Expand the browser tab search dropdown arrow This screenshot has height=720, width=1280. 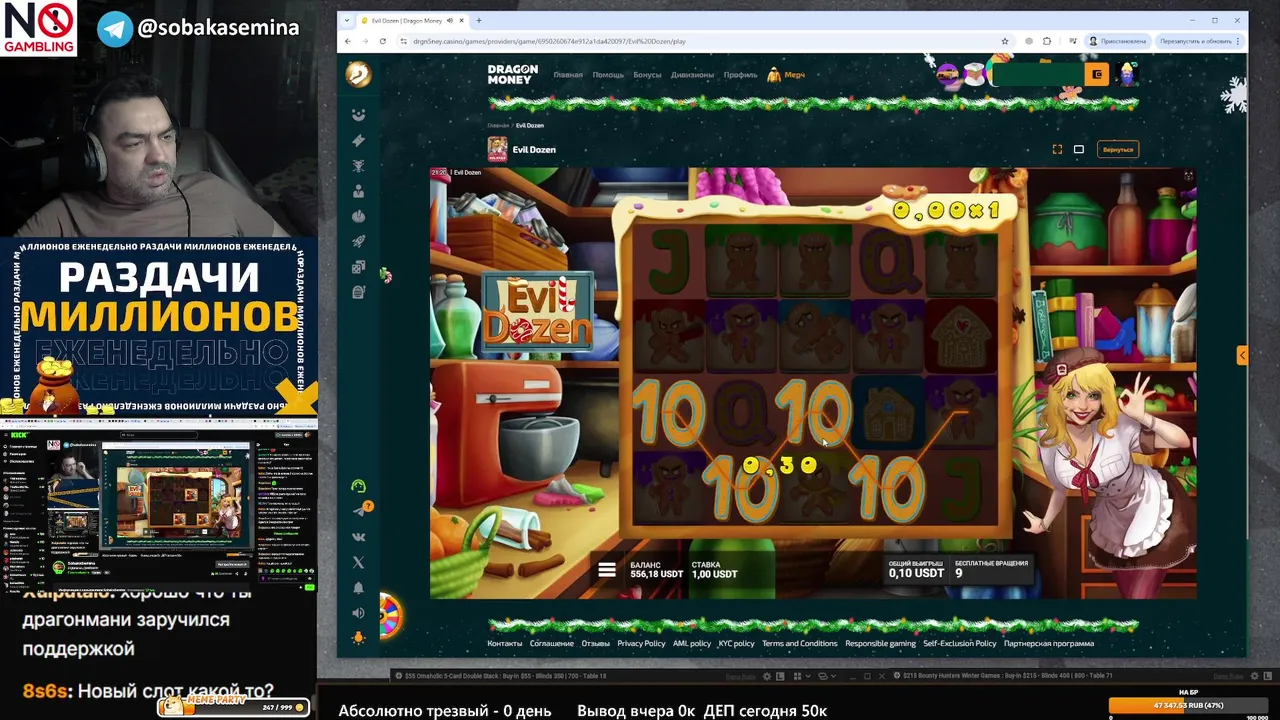coord(346,20)
